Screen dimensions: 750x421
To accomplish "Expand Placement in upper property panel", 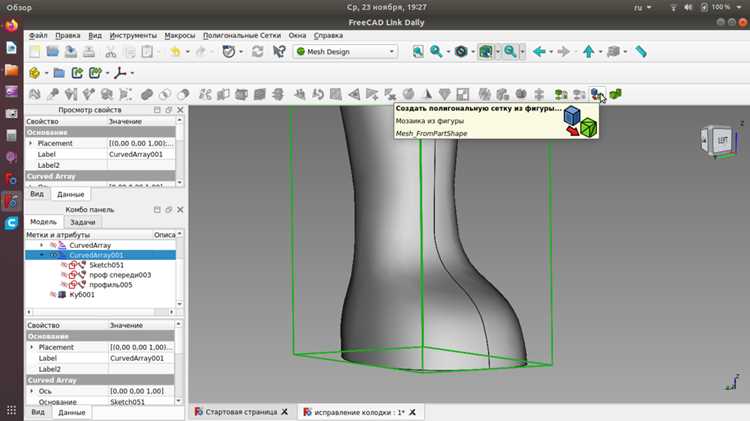I will pyautogui.click(x=31, y=143).
